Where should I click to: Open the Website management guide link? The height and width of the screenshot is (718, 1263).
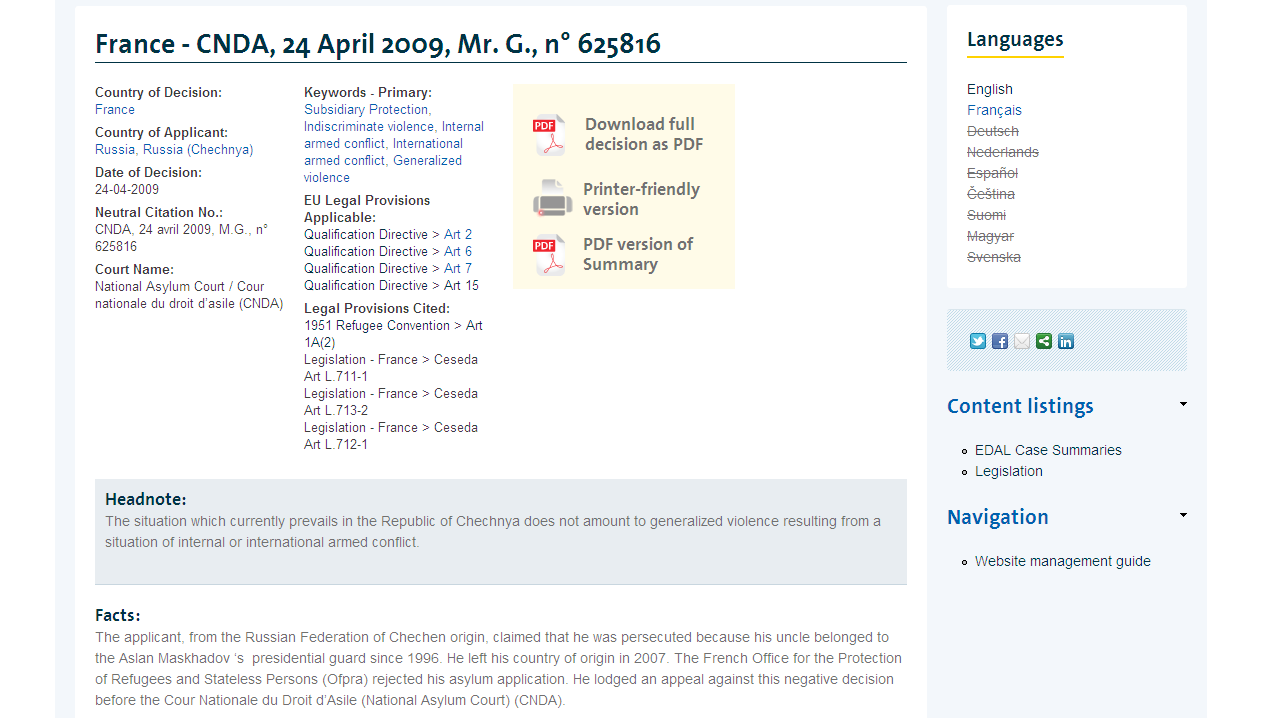[1063, 561]
